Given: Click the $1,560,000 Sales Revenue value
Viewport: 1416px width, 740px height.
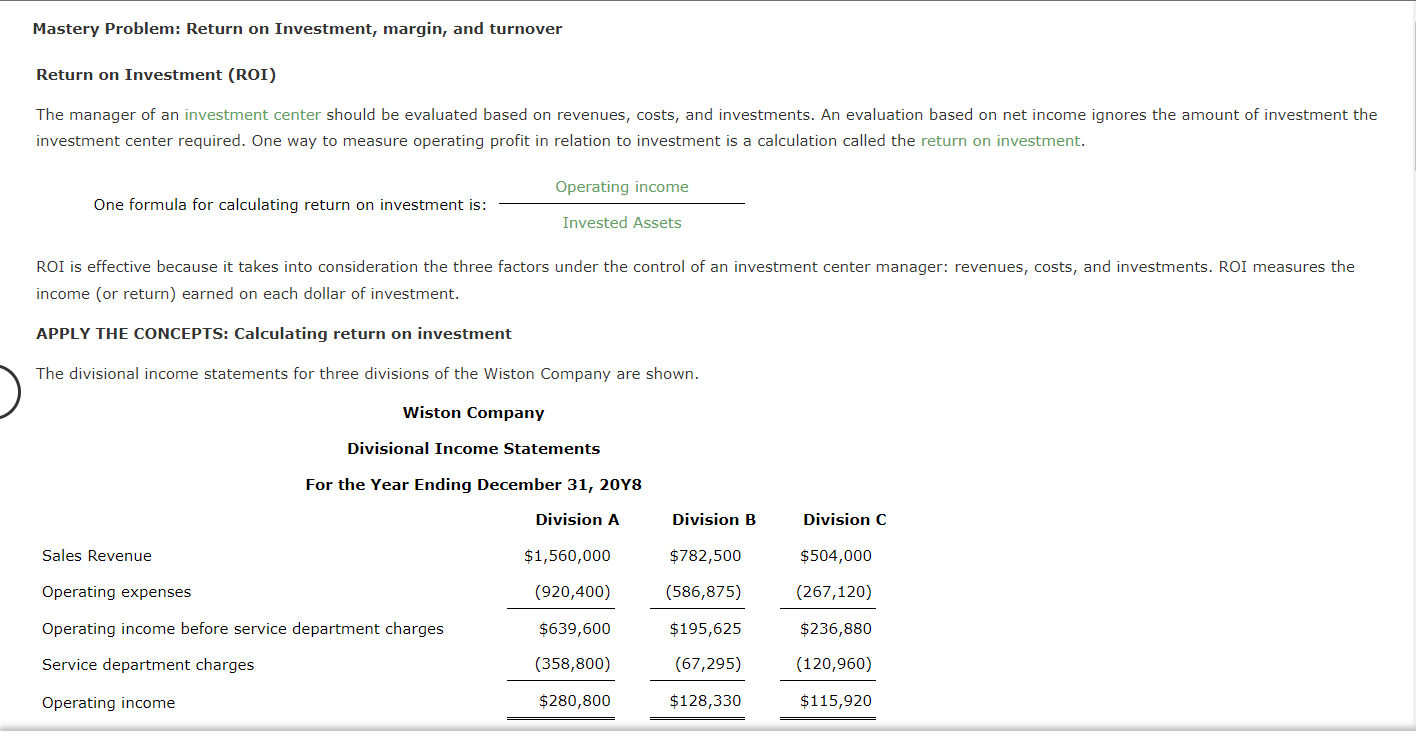Looking at the screenshot, I should (x=568, y=555).
